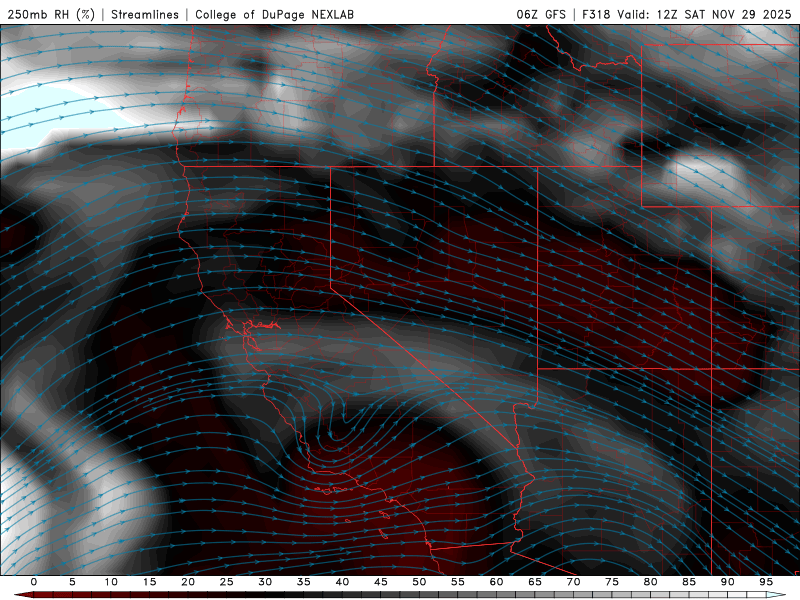
Task: Select the "50" value on the colorbar
Action: (419, 582)
